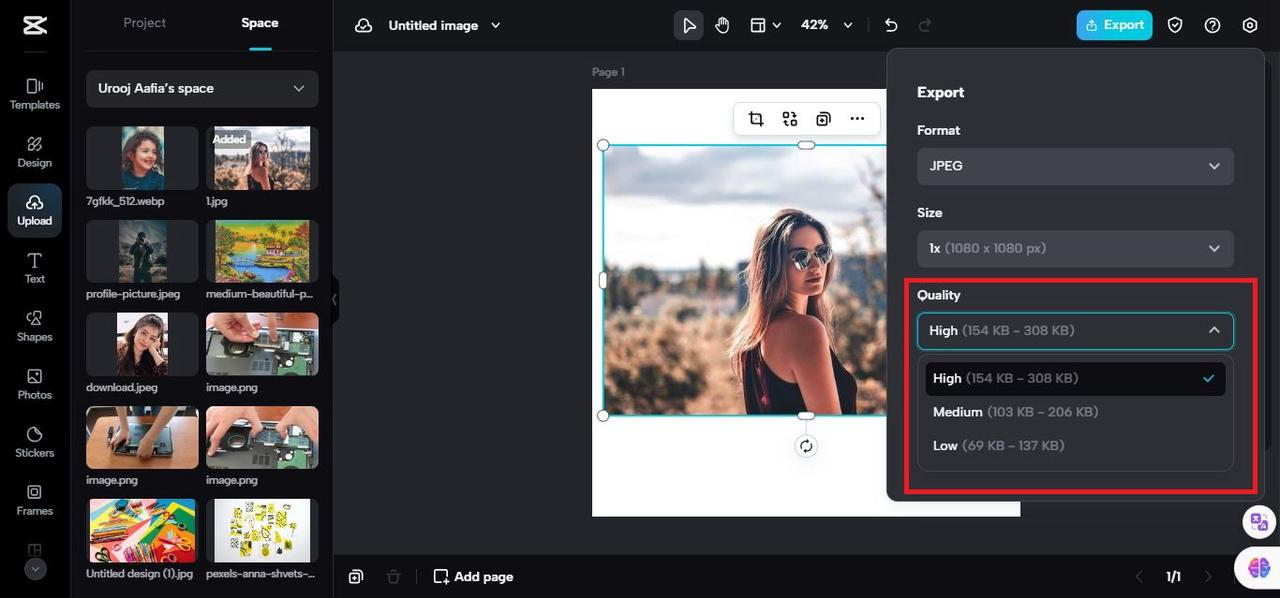Click the crop tool on image toolbar
This screenshot has height=598, width=1280.
pos(756,119)
